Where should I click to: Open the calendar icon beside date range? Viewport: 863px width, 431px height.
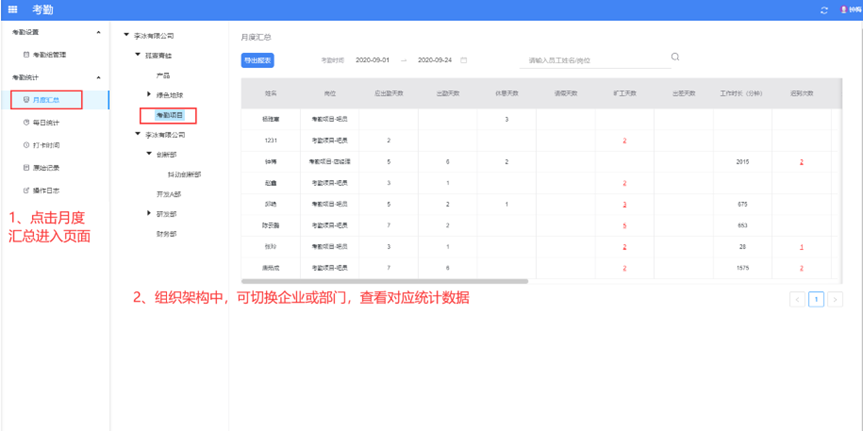point(463,60)
